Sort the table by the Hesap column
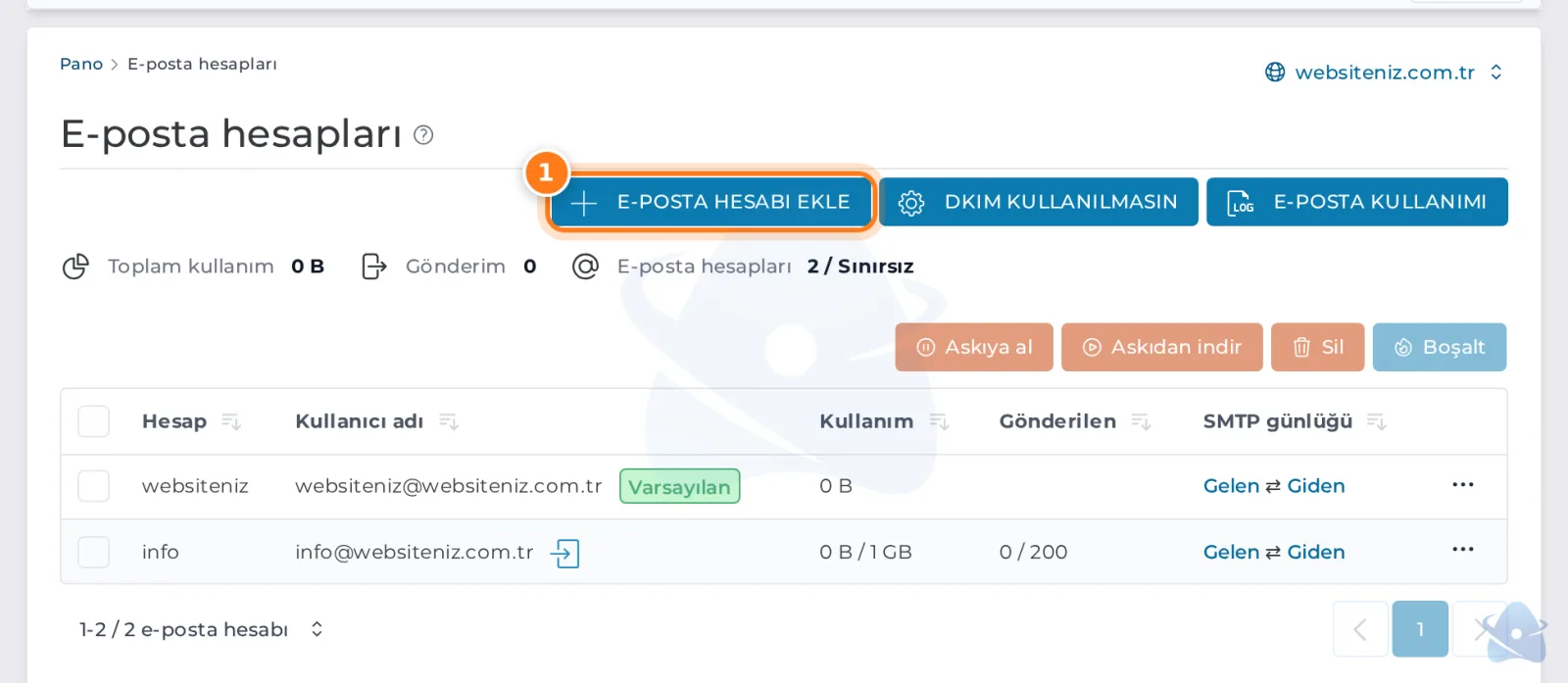This screenshot has width=1568, height=683. (x=231, y=421)
